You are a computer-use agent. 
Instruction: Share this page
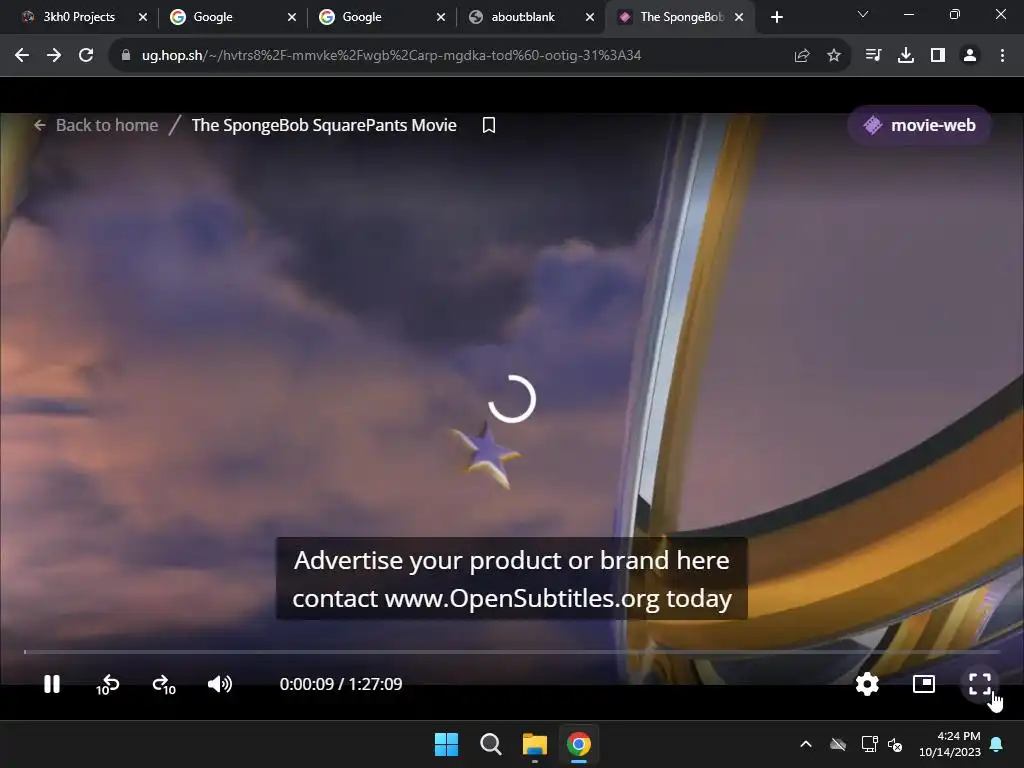point(802,55)
